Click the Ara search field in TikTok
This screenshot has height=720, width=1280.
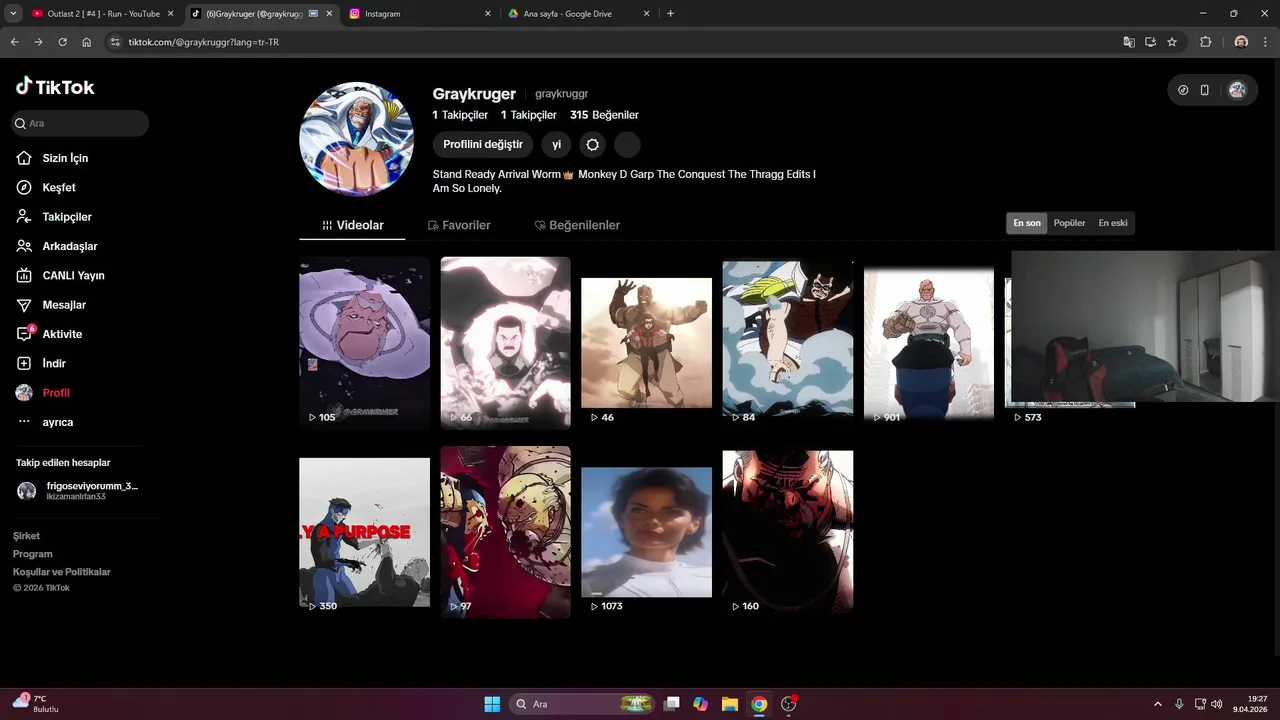coord(80,123)
